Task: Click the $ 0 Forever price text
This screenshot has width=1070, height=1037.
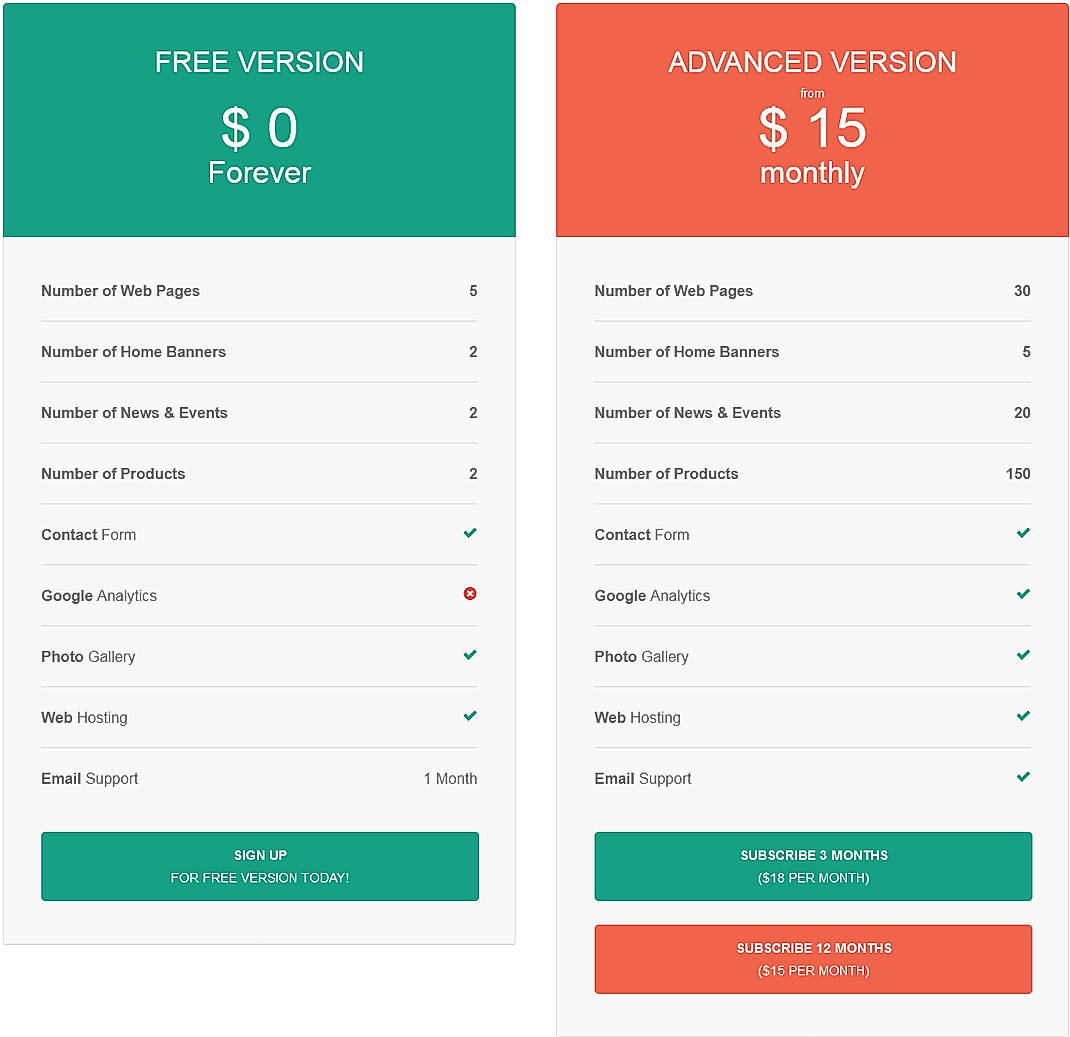Action: (x=259, y=145)
